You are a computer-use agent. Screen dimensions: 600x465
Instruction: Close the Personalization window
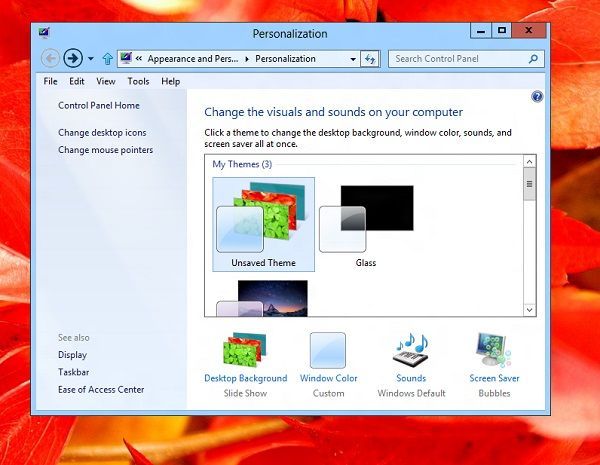click(529, 31)
